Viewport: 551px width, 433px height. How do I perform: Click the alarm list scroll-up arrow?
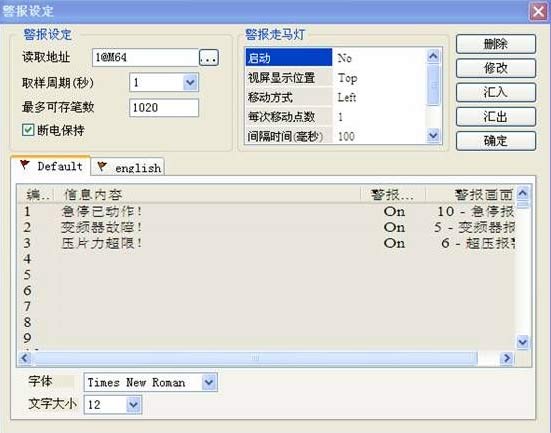[523, 193]
